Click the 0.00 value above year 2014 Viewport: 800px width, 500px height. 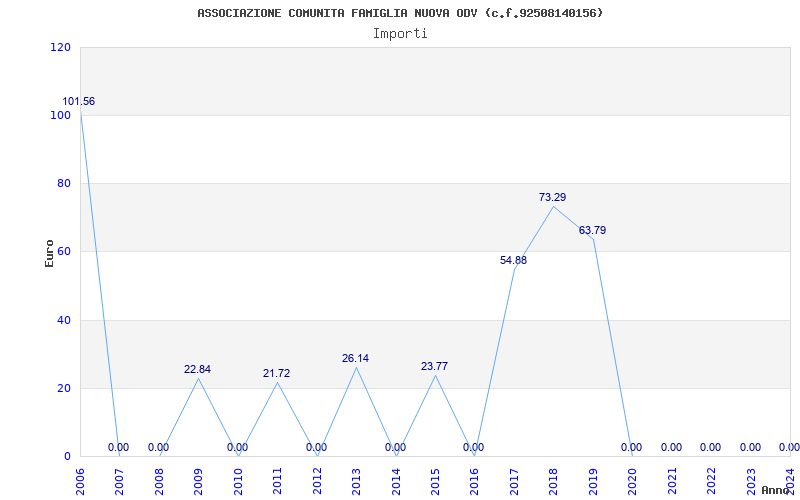[x=395, y=447]
